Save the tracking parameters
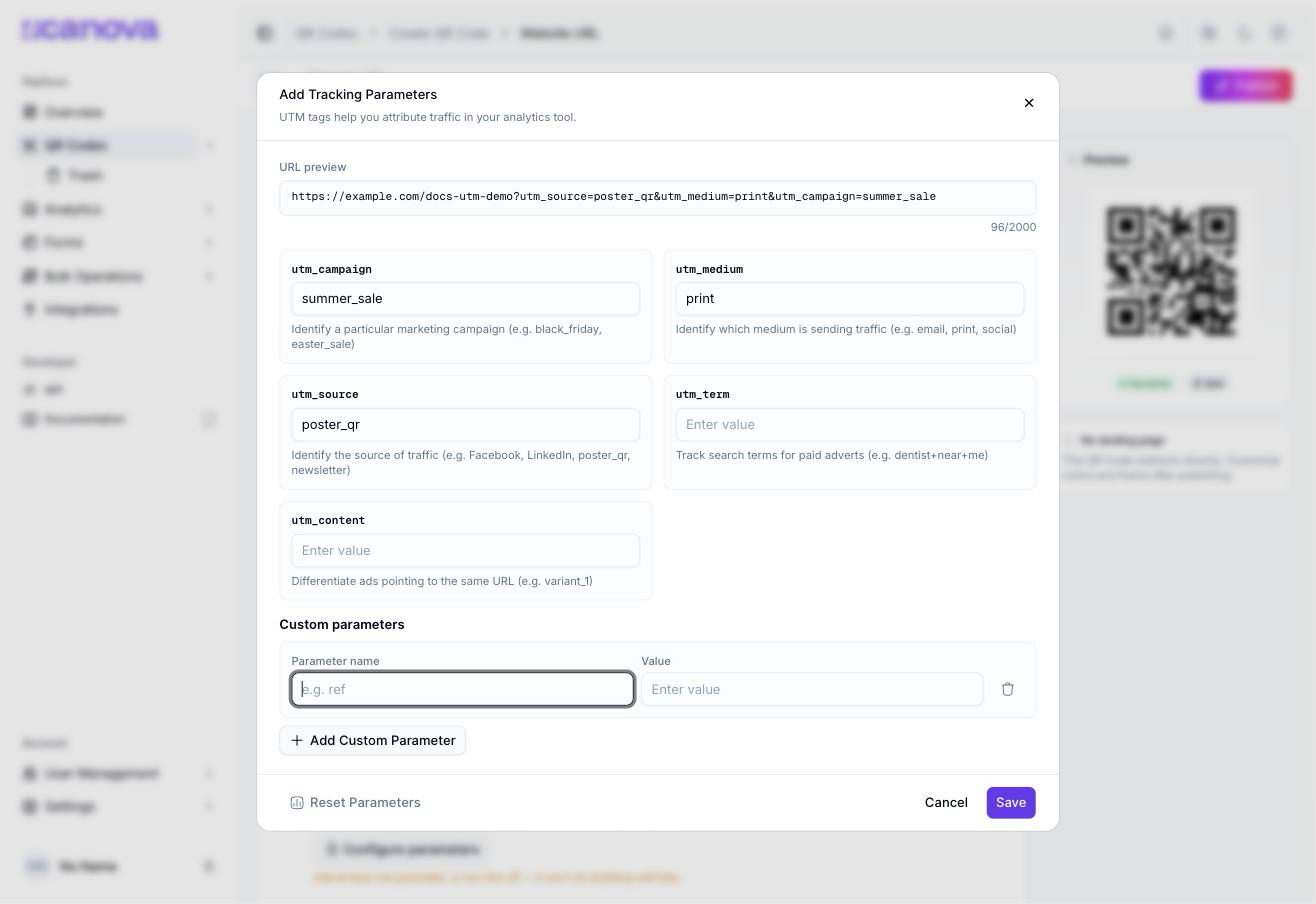Viewport: 1316px width, 904px height. [1011, 803]
